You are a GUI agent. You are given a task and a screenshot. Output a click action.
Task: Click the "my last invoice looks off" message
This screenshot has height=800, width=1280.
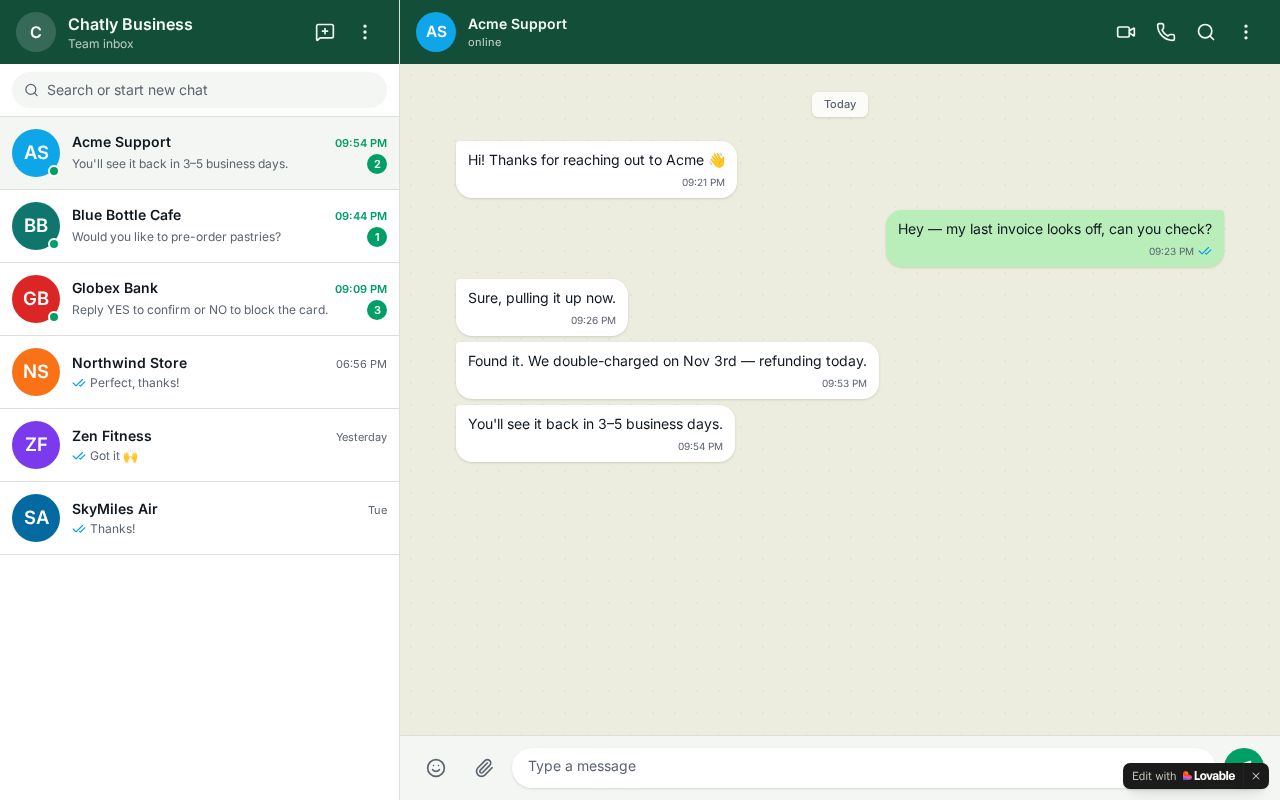click(x=1055, y=238)
